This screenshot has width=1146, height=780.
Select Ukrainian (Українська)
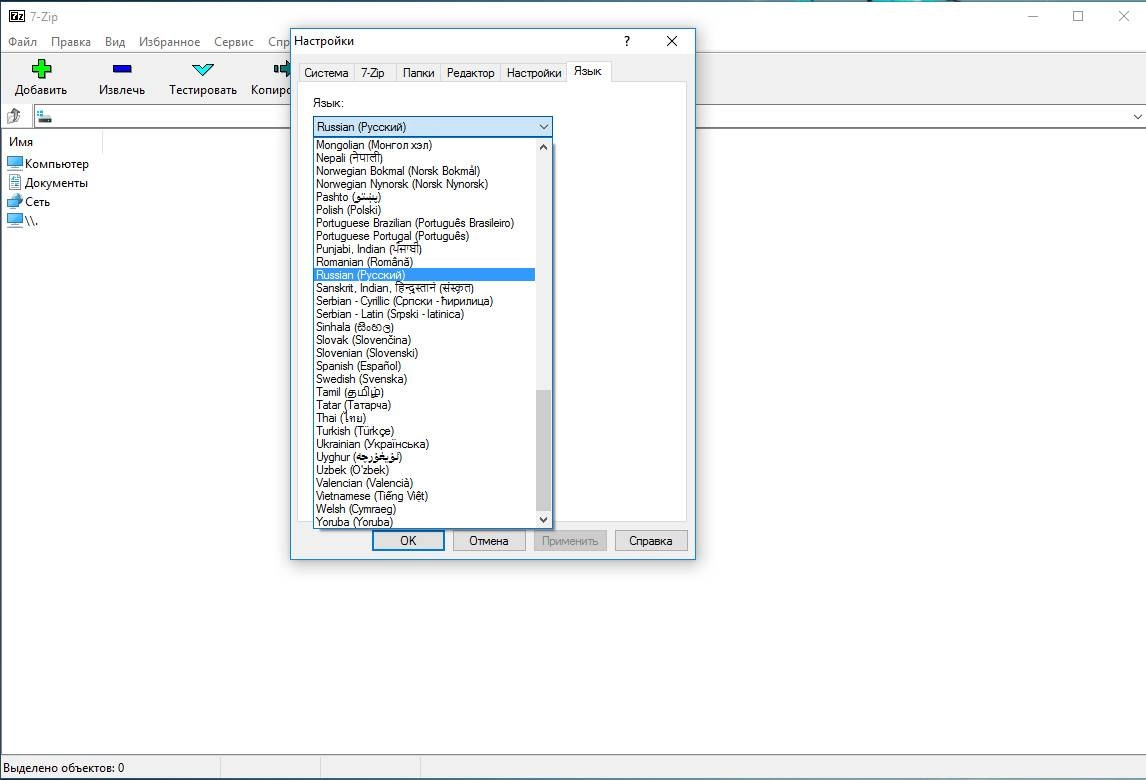(x=424, y=444)
